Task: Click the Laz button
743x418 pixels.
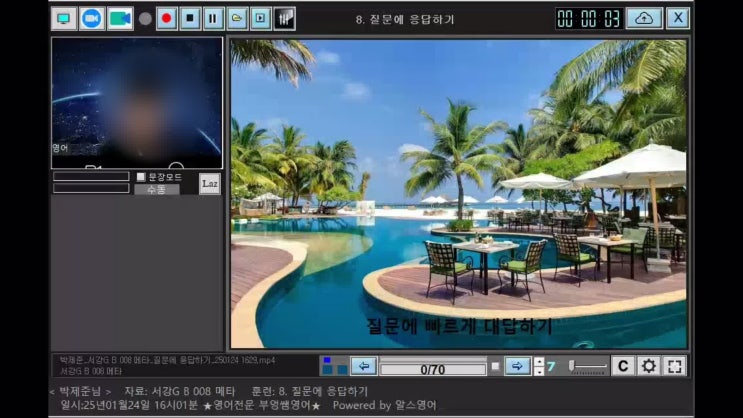Action: (209, 184)
